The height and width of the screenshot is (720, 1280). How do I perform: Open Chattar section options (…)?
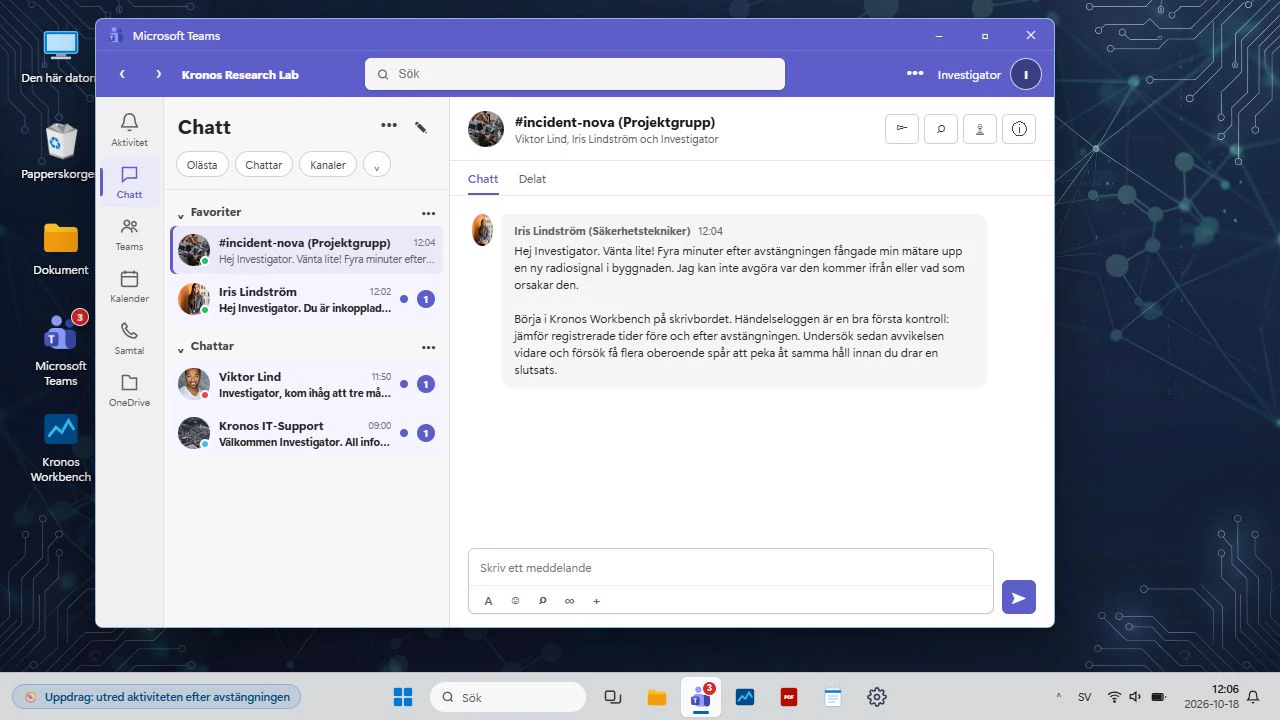(429, 347)
